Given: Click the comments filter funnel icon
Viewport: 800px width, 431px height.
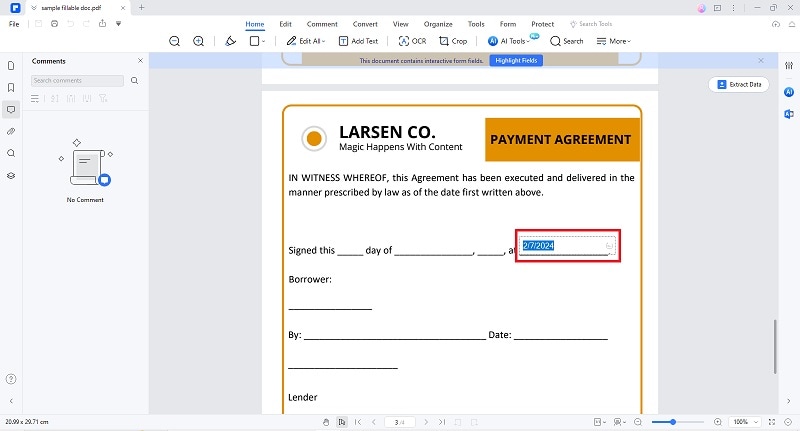Looking at the screenshot, I should [103, 98].
